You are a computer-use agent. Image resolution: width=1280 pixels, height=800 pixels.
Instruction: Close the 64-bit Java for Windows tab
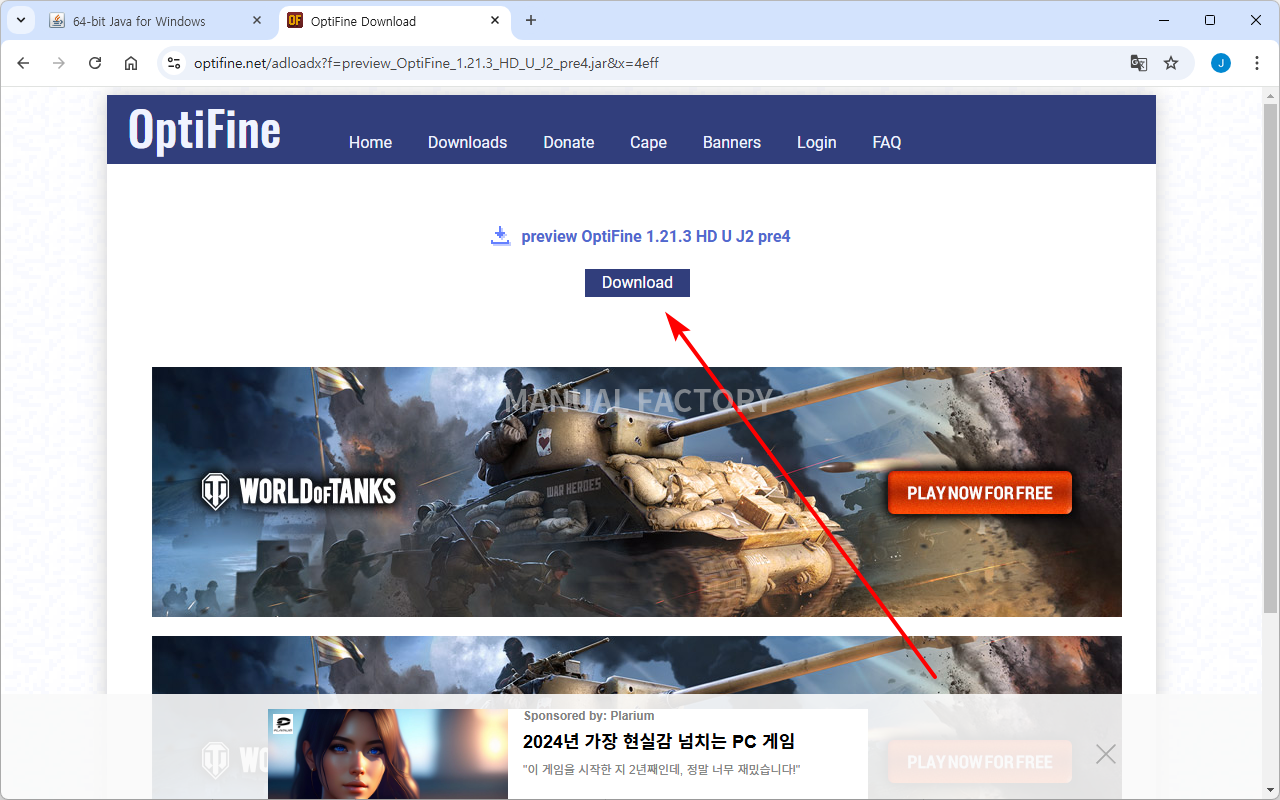[x=257, y=21]
